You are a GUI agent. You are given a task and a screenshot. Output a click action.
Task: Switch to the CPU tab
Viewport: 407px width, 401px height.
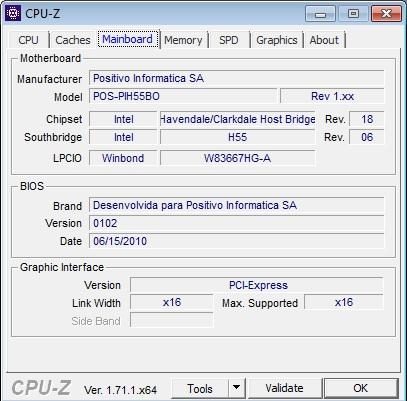click(28, 40)
